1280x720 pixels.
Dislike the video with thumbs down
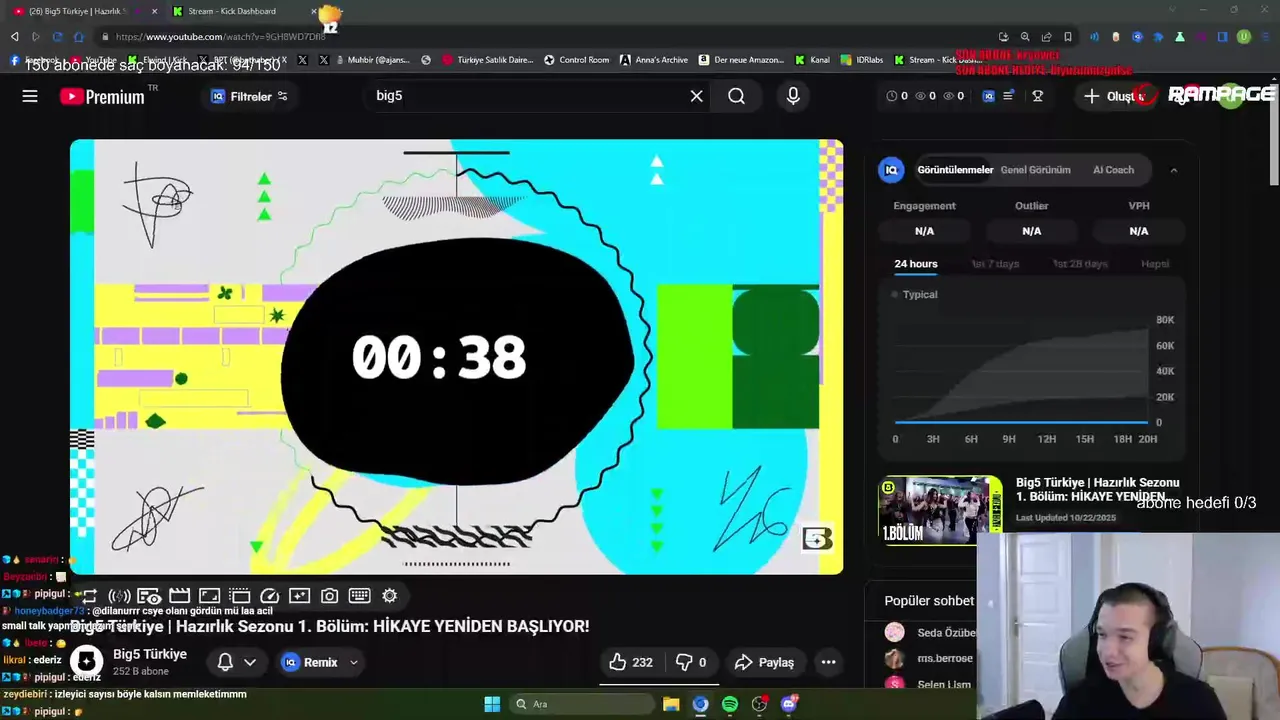[691, 662]
